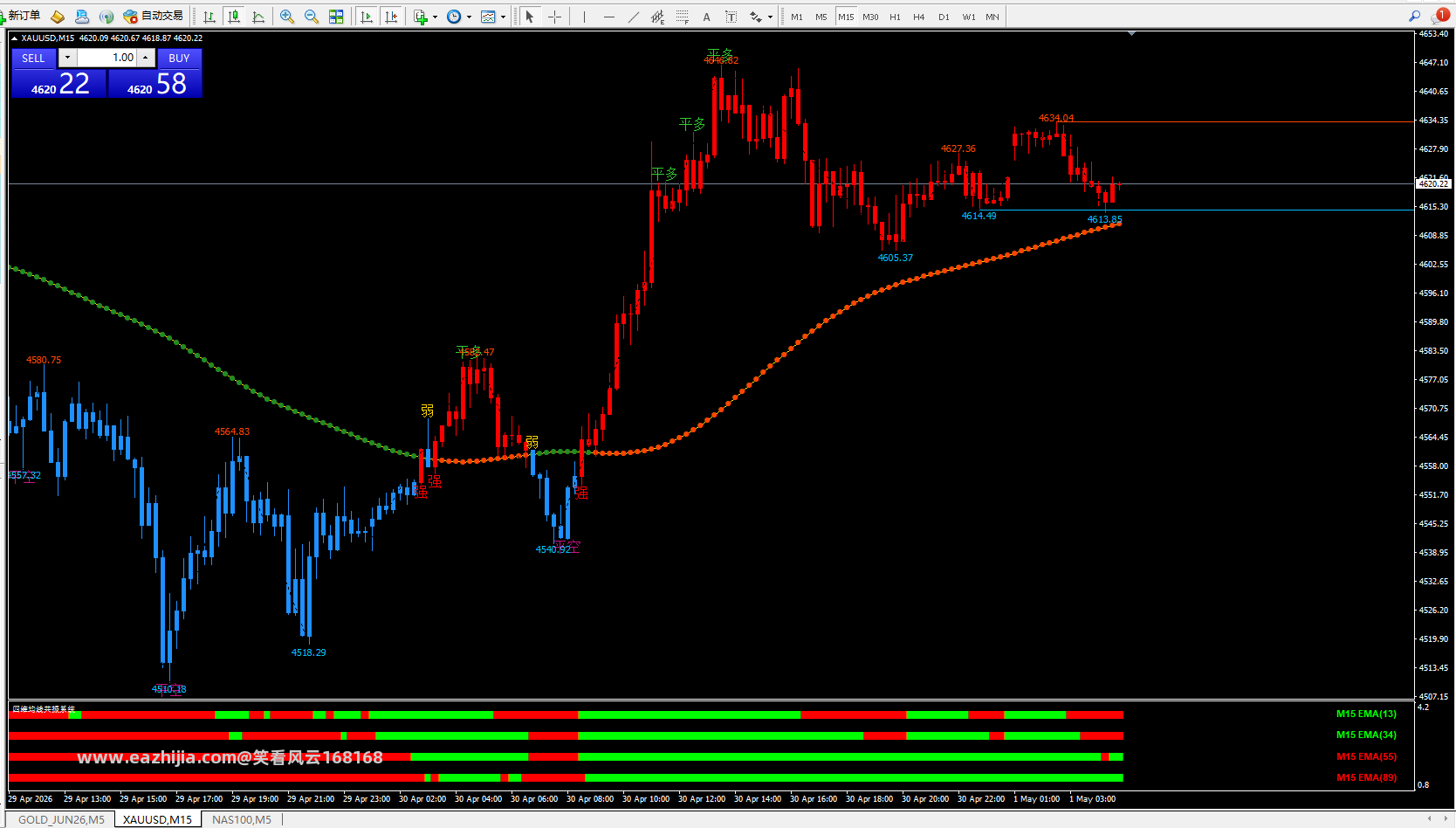Switch to W1 timeframe

pos(969,17)
